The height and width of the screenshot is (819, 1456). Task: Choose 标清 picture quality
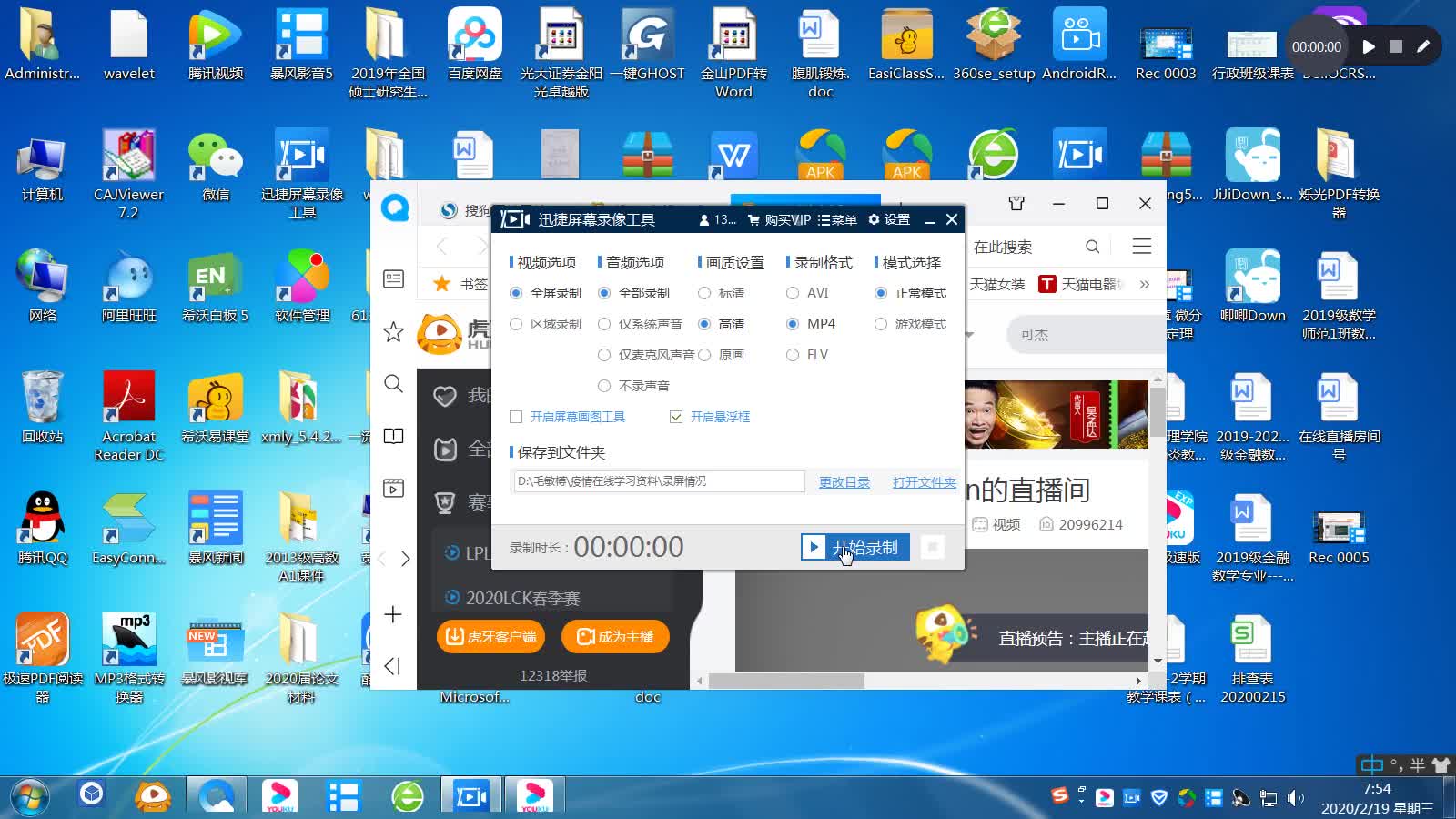click(721, 293)
